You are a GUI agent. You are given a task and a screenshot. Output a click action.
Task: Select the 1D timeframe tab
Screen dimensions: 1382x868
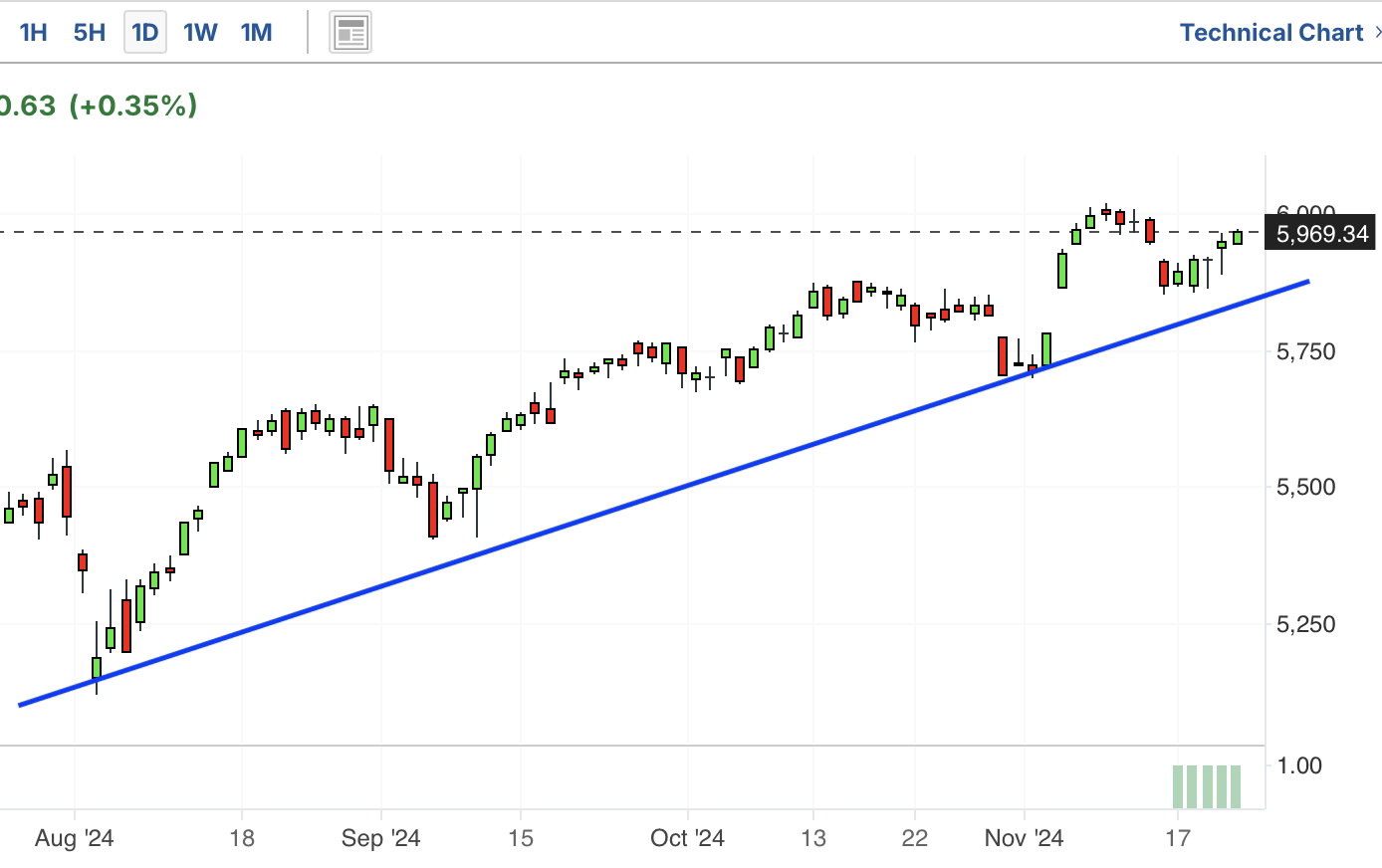[145, 33]
